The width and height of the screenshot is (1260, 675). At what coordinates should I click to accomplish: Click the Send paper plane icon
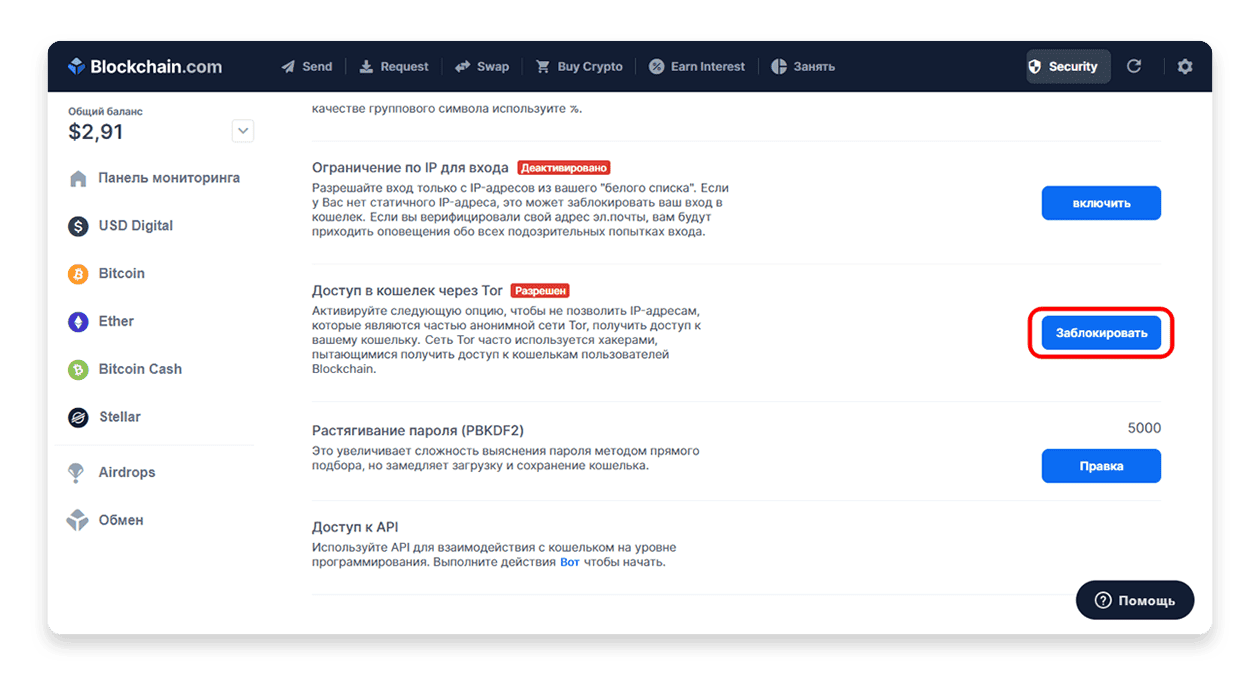(x=288, y=67)
